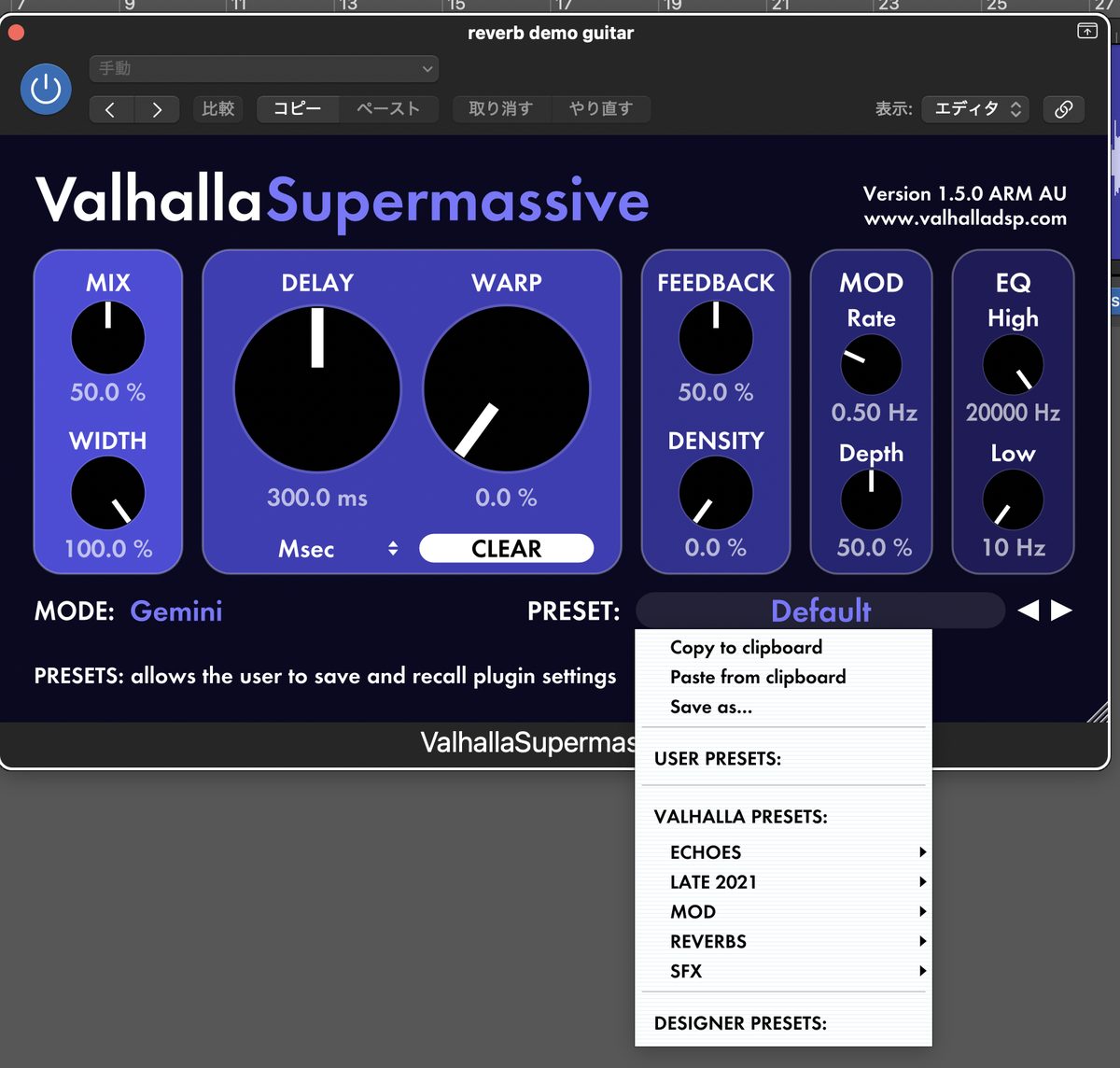Screen dimensions: 1120x1068
Task: Click the Version 1.5.0 ARM AU text
Action: (x=965, y=194)
